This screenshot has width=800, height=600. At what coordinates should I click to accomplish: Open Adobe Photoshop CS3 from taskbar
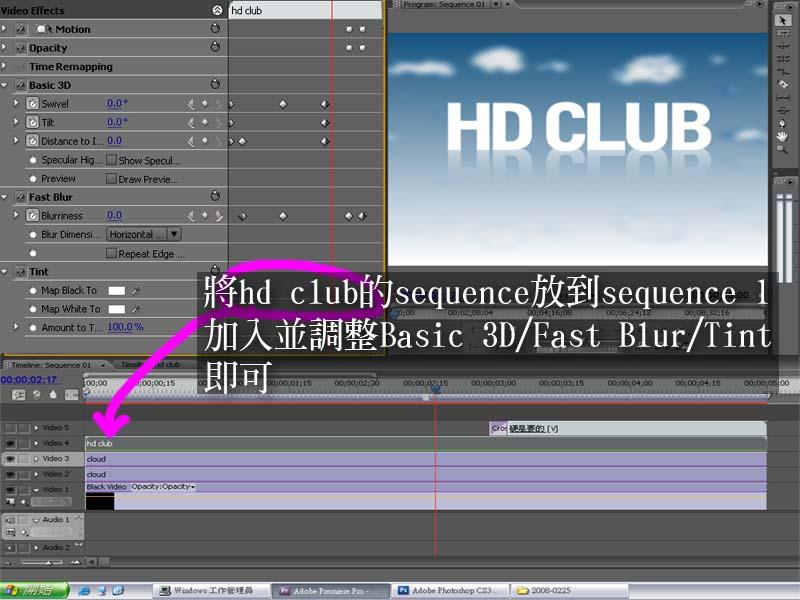click(x=452, y=591)
